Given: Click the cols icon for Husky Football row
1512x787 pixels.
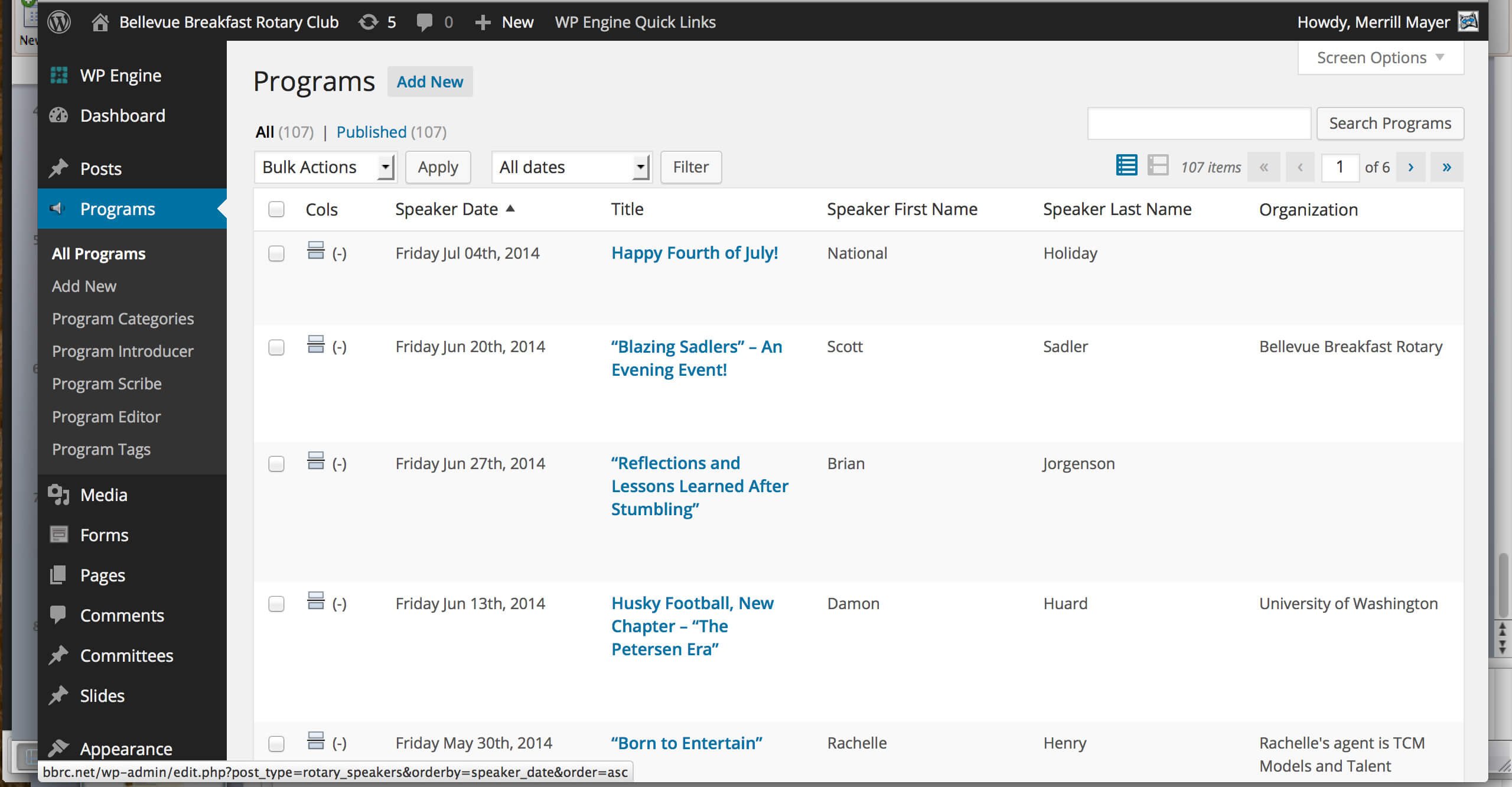Looking at the screenshot, I should 316,601.
